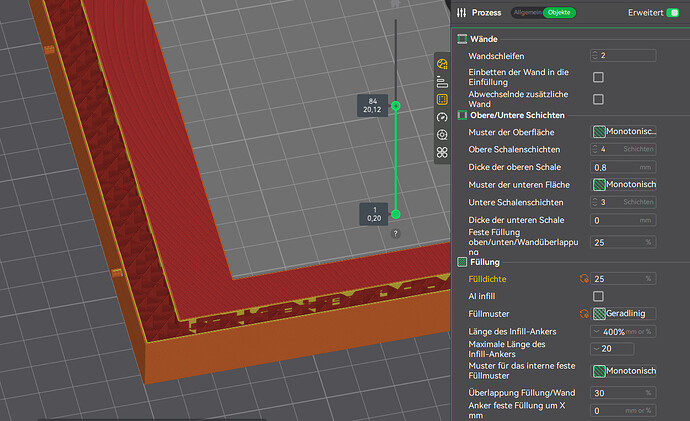Click Überlappung Füllung/Wand value field
This screenshot has height=421, width=690.
(623, 393)
